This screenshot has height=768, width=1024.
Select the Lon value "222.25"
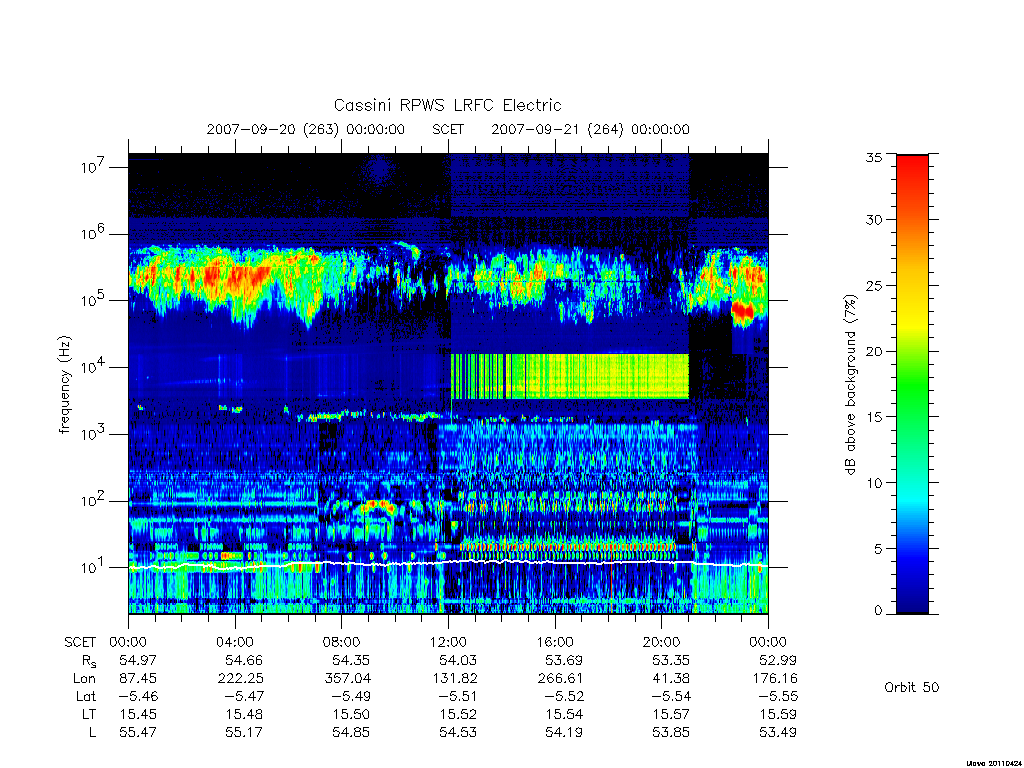[240, 679]
